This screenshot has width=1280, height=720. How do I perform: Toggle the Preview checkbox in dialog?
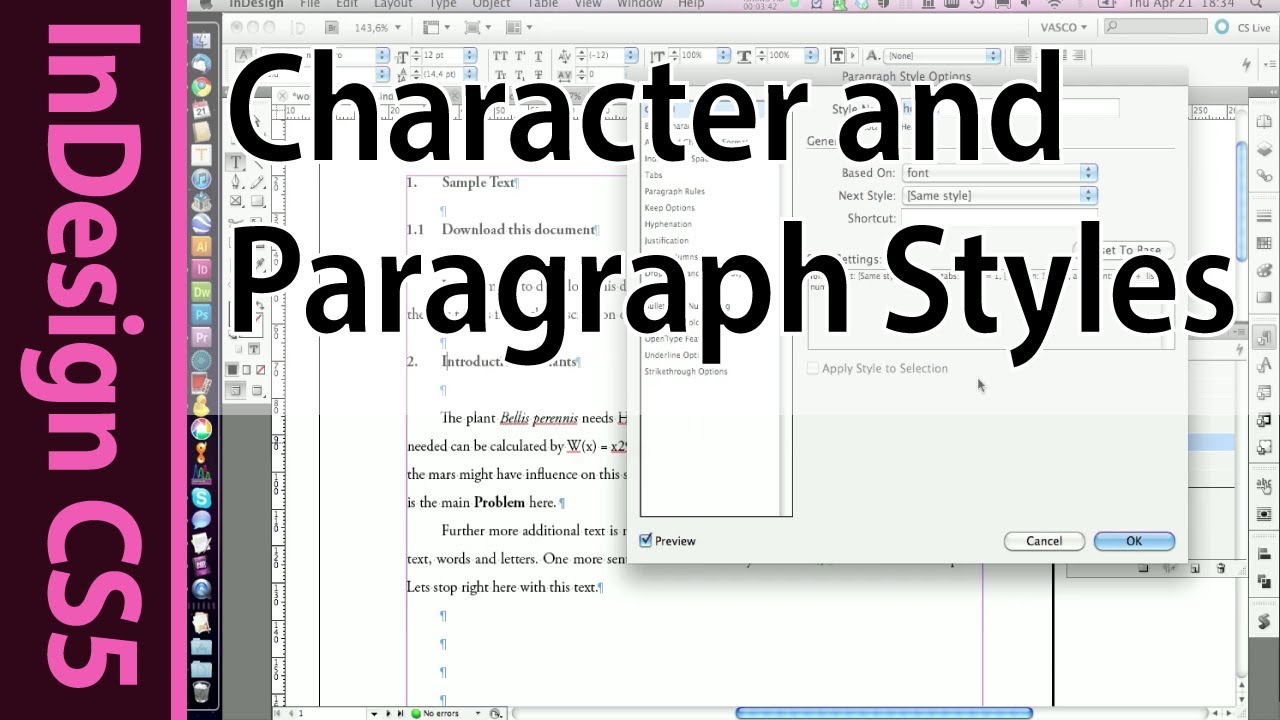pyautogui.click(x=646, y=541)
